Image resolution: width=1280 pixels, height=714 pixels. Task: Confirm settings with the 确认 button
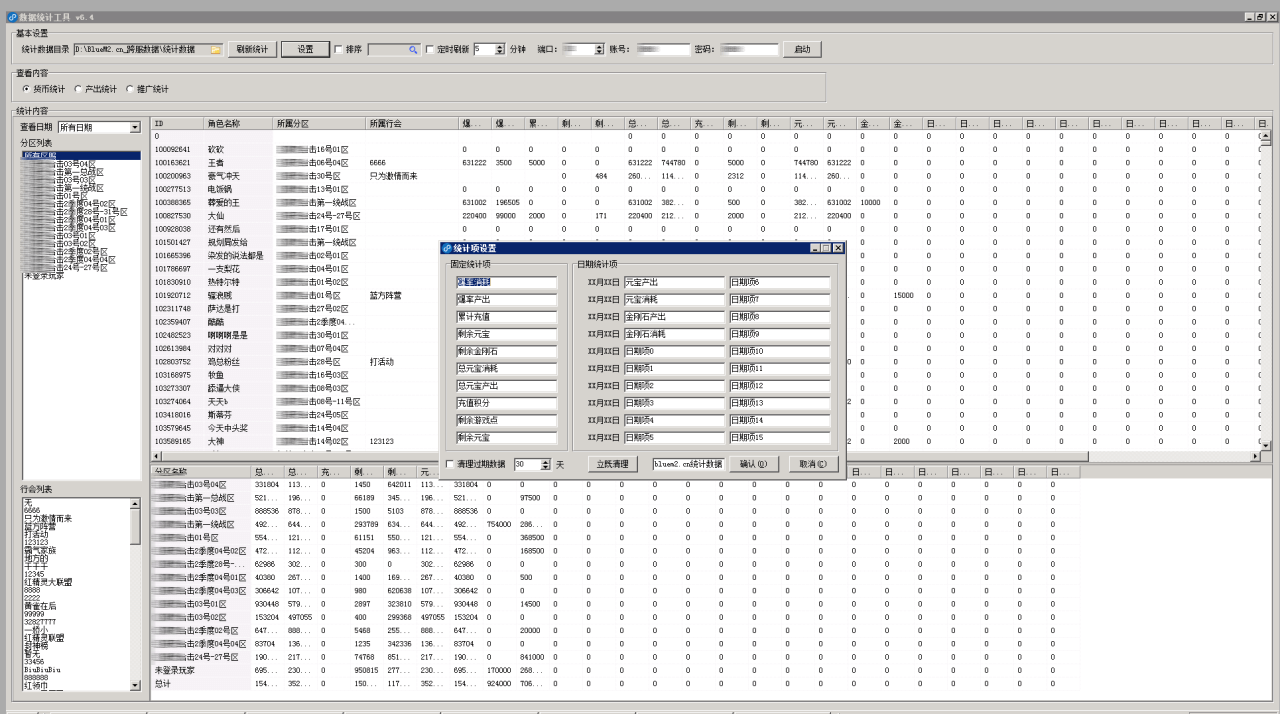753,464
